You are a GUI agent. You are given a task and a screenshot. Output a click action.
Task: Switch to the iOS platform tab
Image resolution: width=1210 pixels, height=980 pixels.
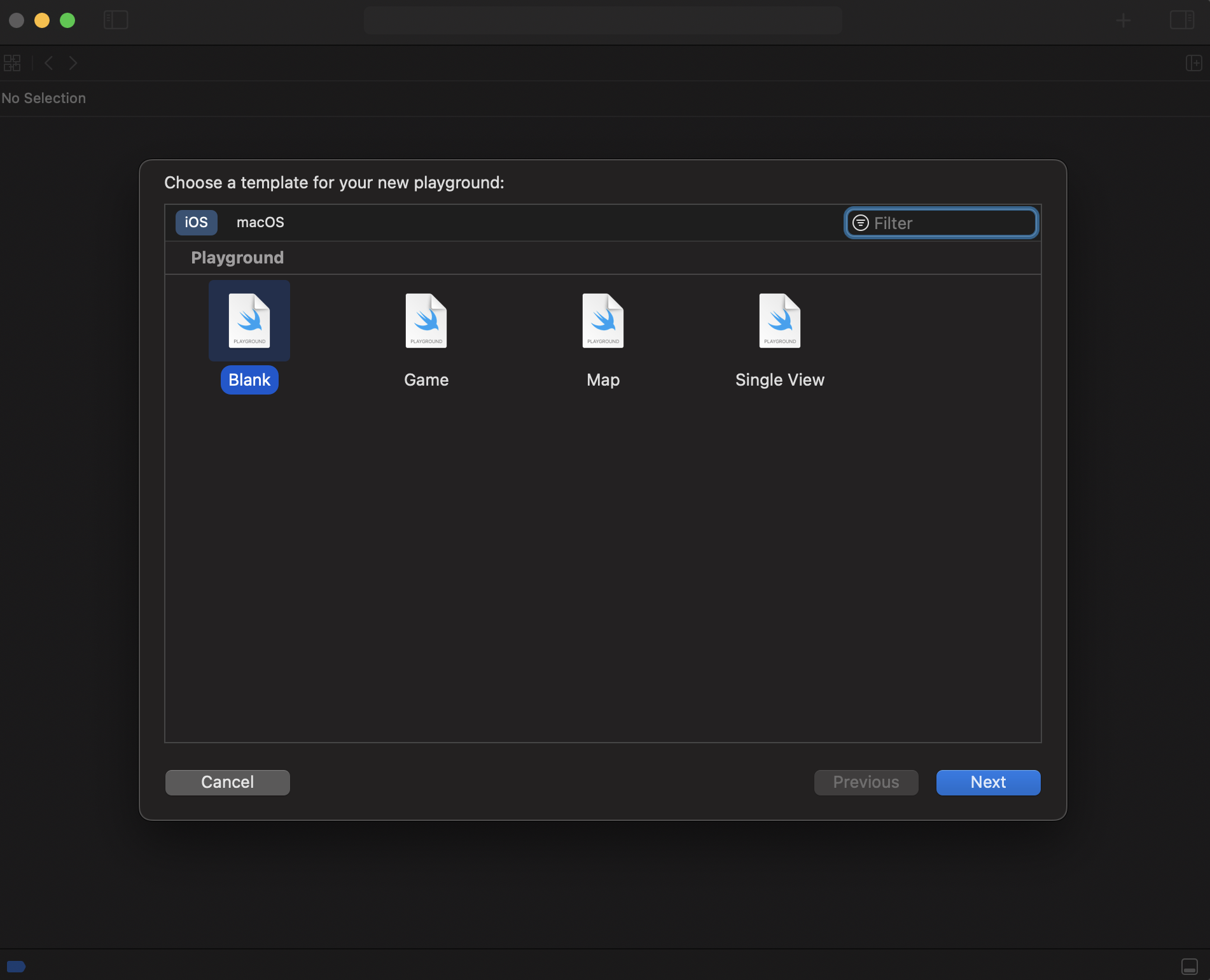pos(196,222)
